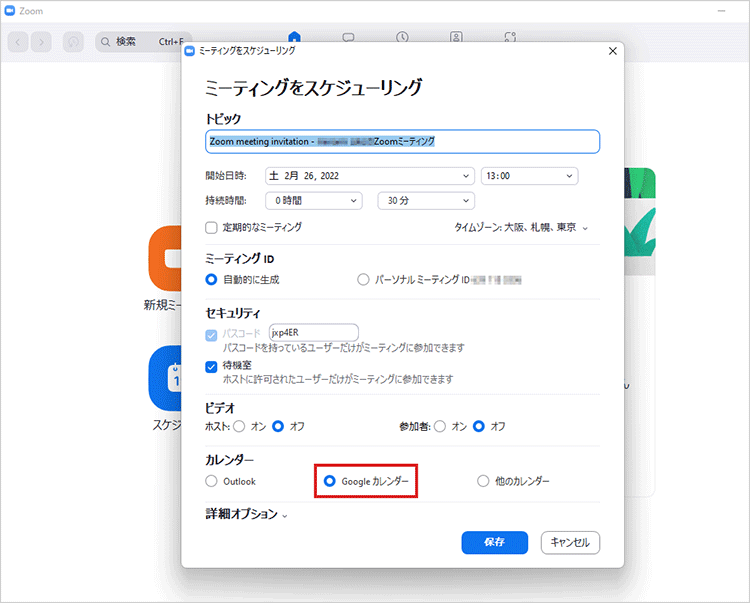Open the duration hours dropdown

click(x=314, y=201)
